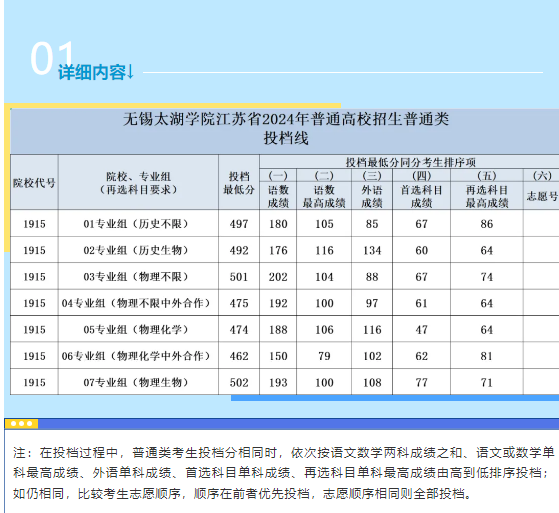Click the minimum score 501 cell
Image resolution: width=559 pixels, height=513 pixels.
click(239, 277)
